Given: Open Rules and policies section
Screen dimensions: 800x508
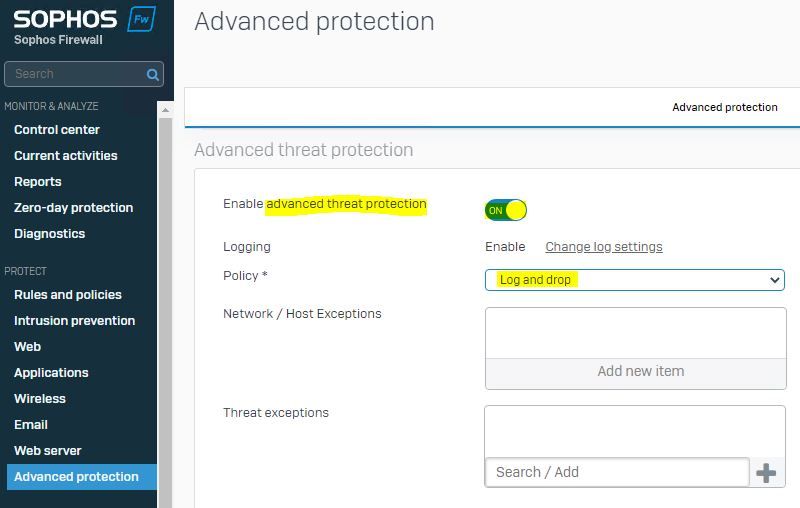Looking at the screenshot, I should (x=68, y=295).
